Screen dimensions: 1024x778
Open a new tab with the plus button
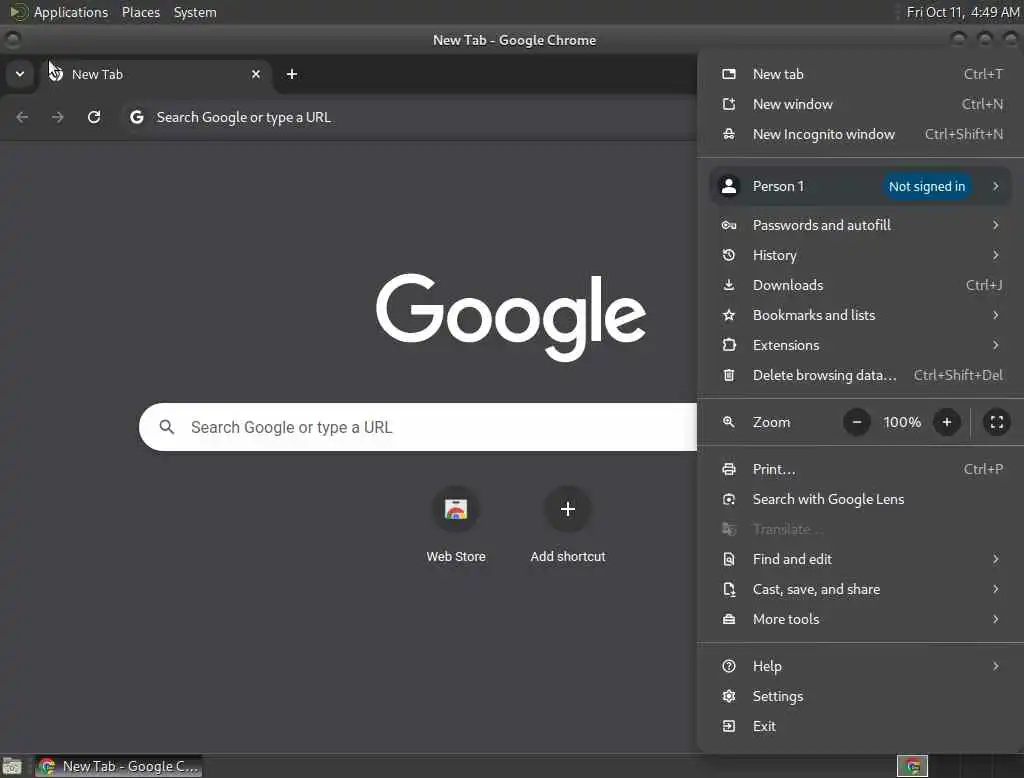coord(292,74)
